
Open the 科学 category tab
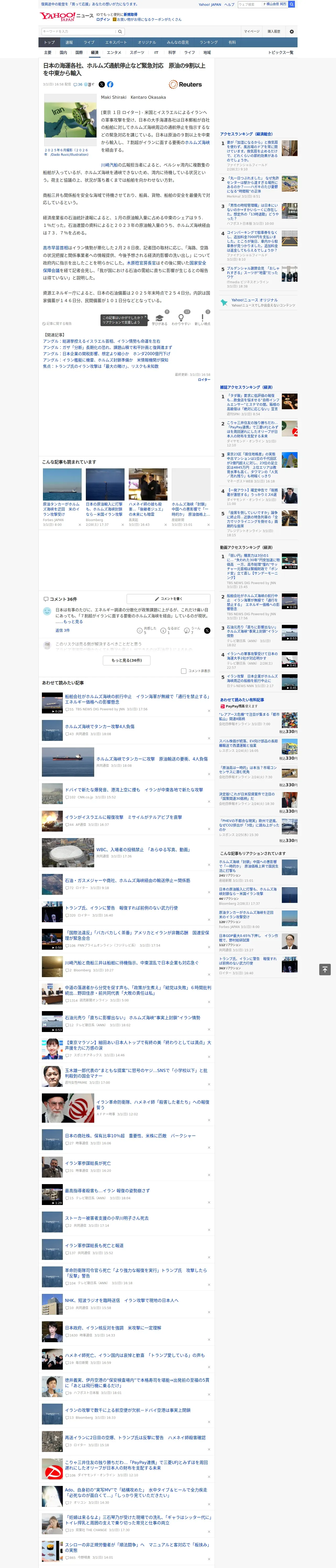[172, 52]
